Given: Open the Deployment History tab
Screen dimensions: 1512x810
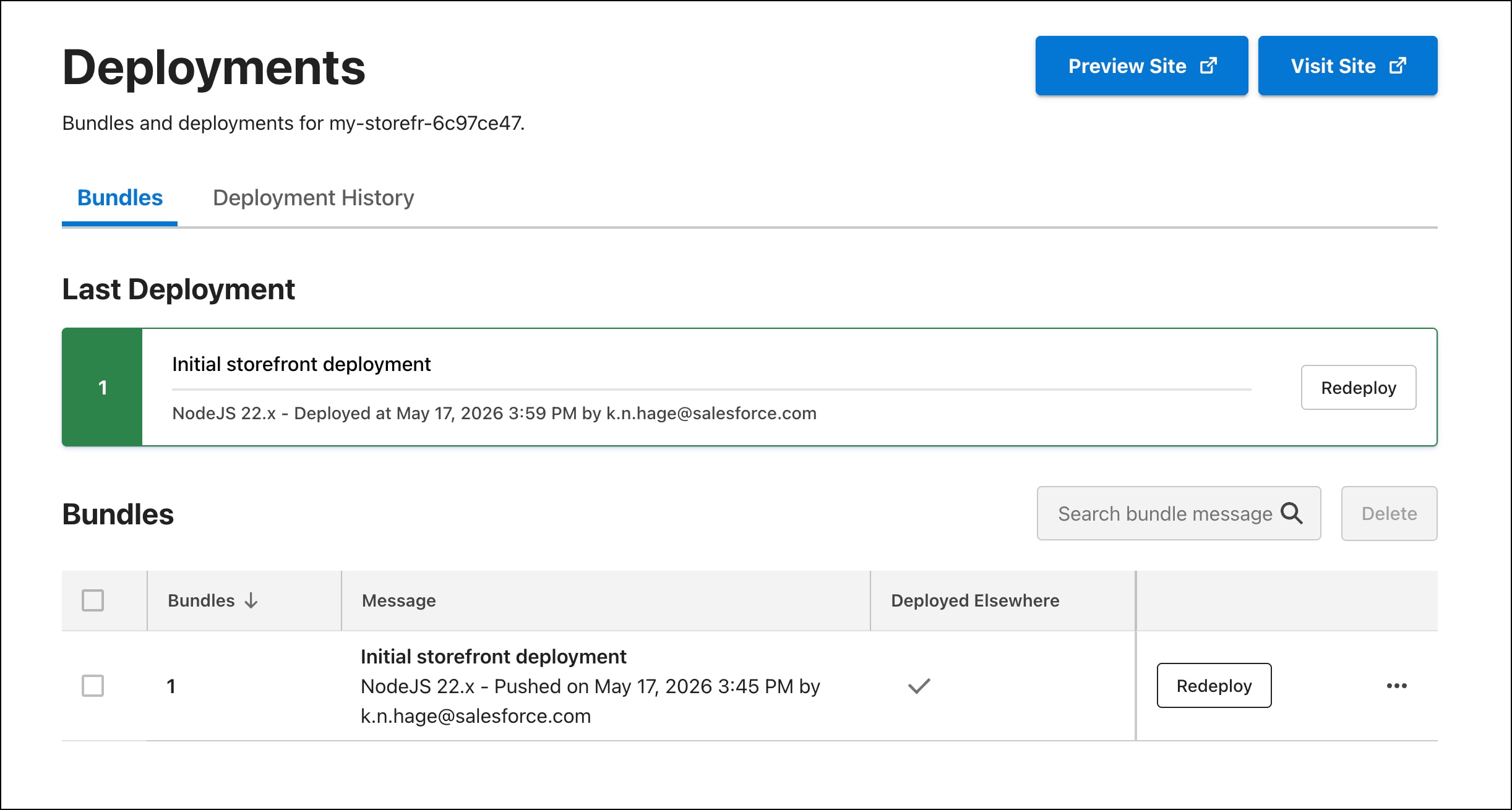Looking at the screenshot, I should pos(313,198).
